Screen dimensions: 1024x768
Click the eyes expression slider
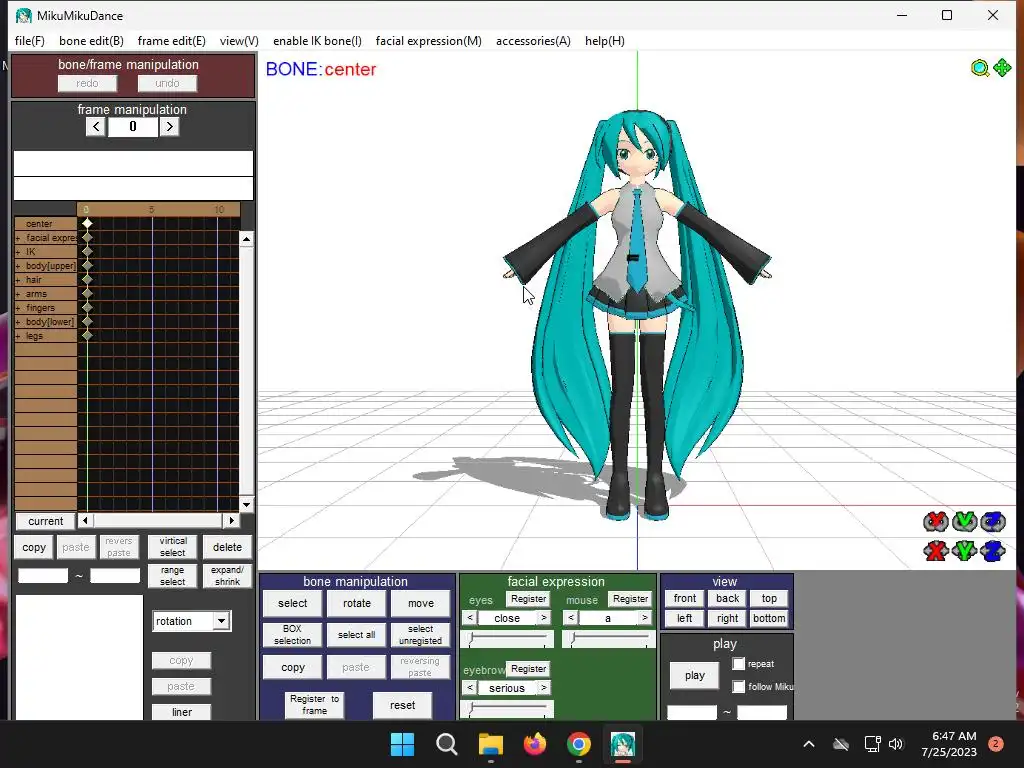(x=507, y=639)
